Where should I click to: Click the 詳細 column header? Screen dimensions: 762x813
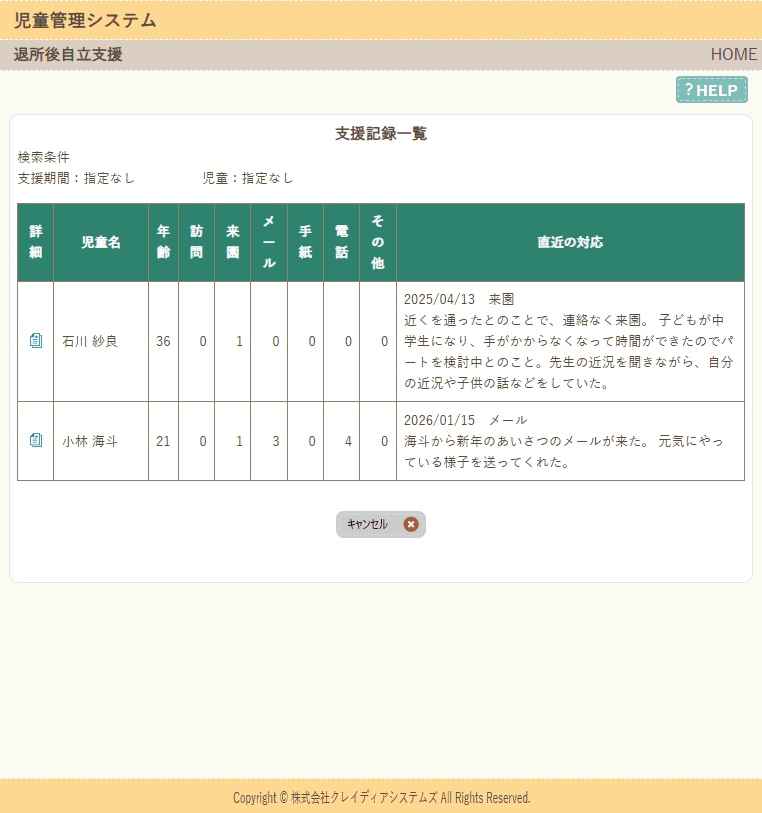(35, 242)
